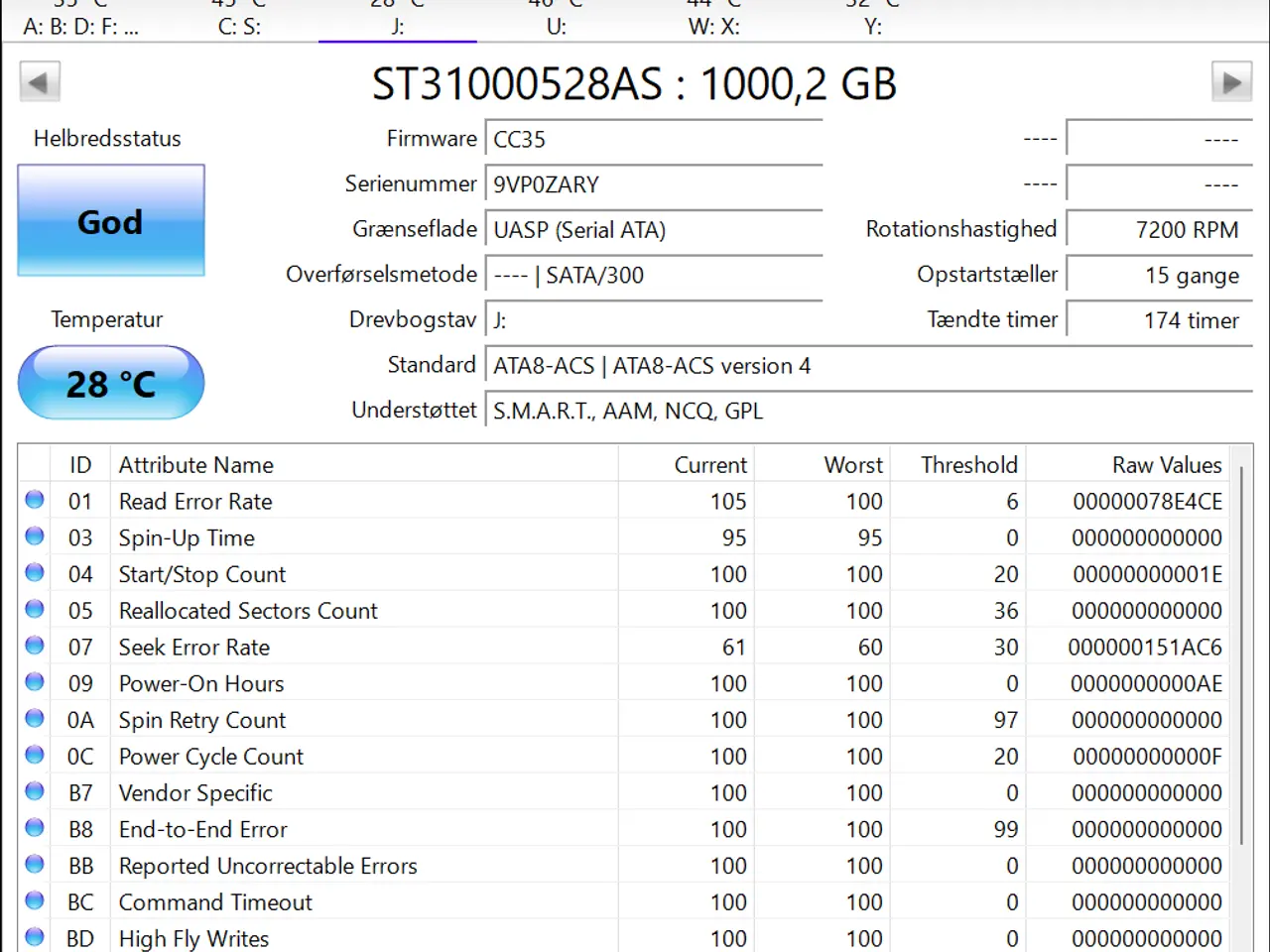Click the Raw Values column header
This screenshot has width=1270, height=952.
coord(1128,465)
